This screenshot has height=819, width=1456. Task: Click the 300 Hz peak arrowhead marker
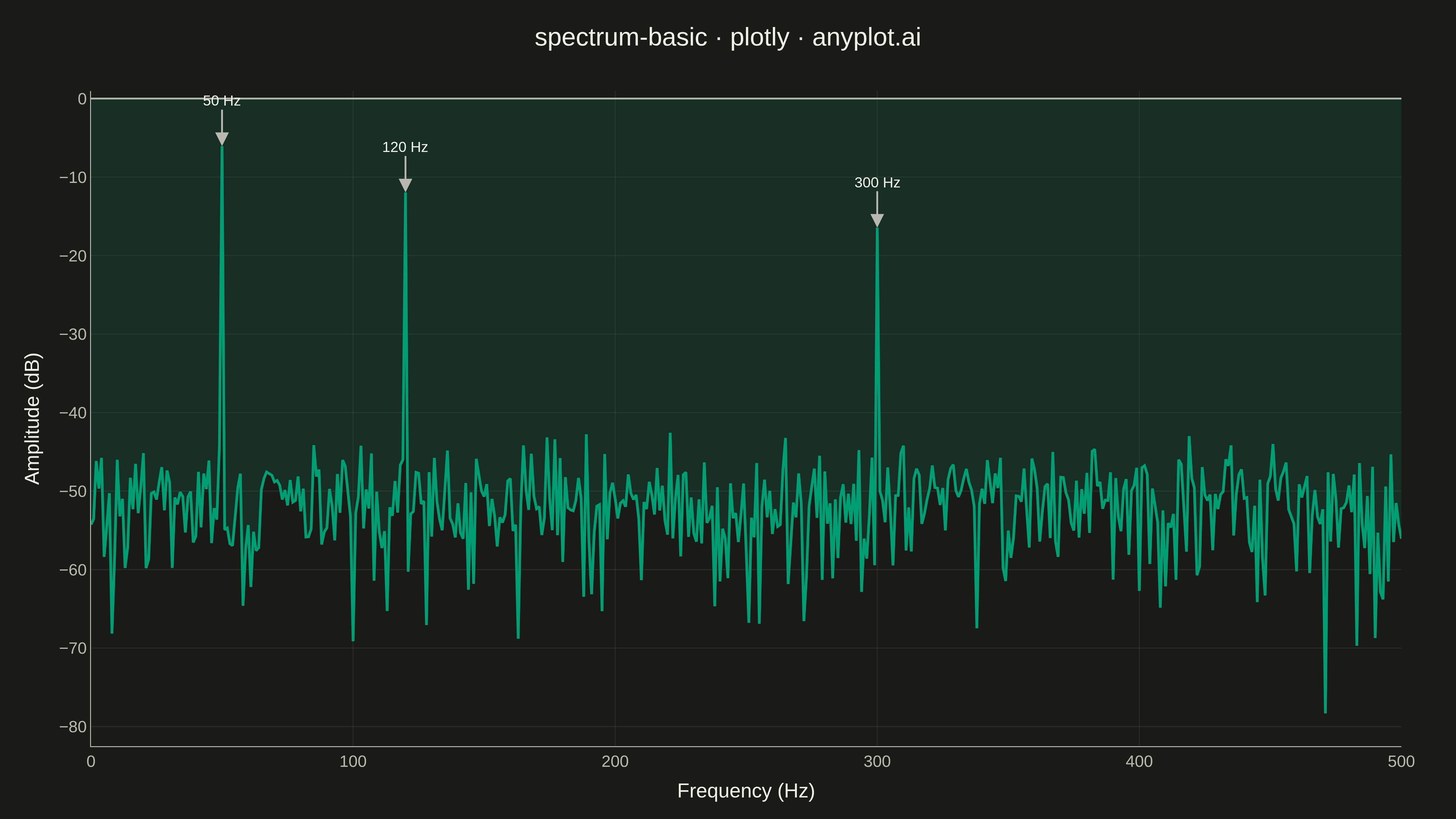877,221
